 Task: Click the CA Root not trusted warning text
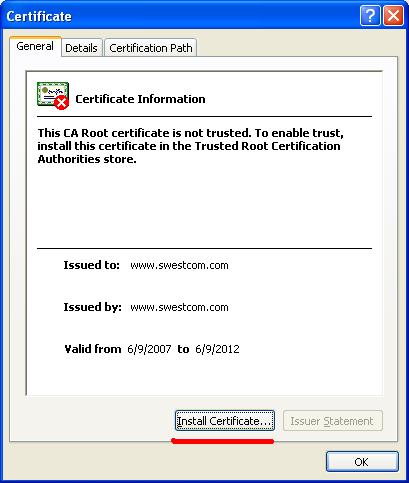tap(190, 146)
